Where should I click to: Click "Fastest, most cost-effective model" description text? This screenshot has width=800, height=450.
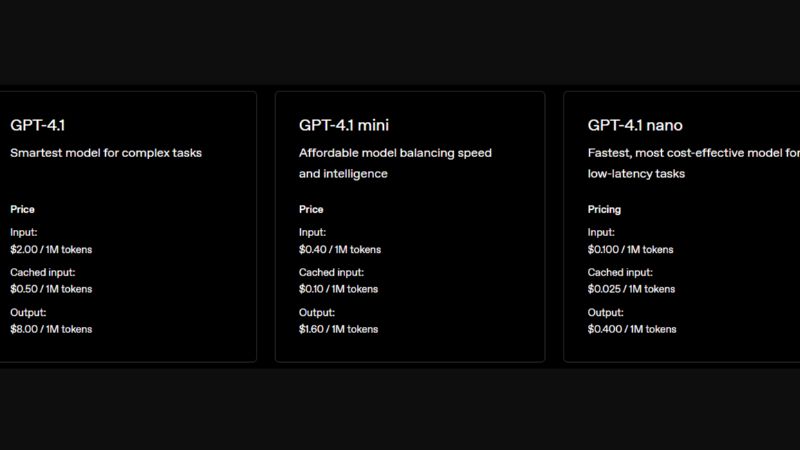(x=692, y=153)
